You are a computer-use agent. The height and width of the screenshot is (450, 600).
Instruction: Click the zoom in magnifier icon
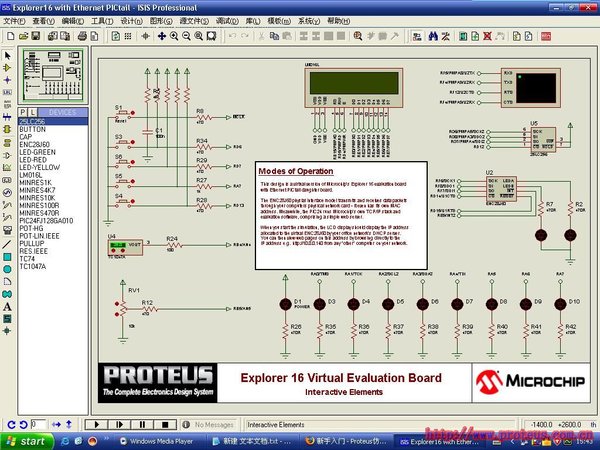tap(173, 36)
